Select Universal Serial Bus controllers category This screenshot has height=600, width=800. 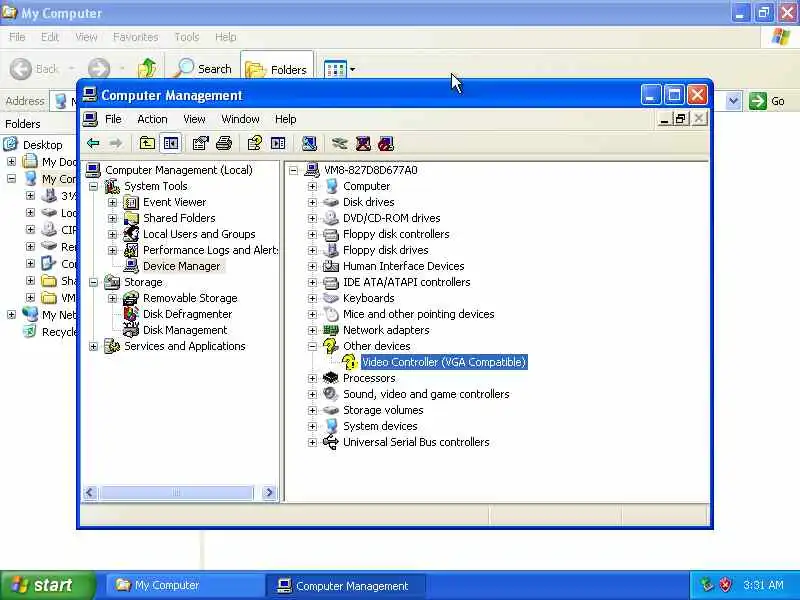(x=416, y=442)
